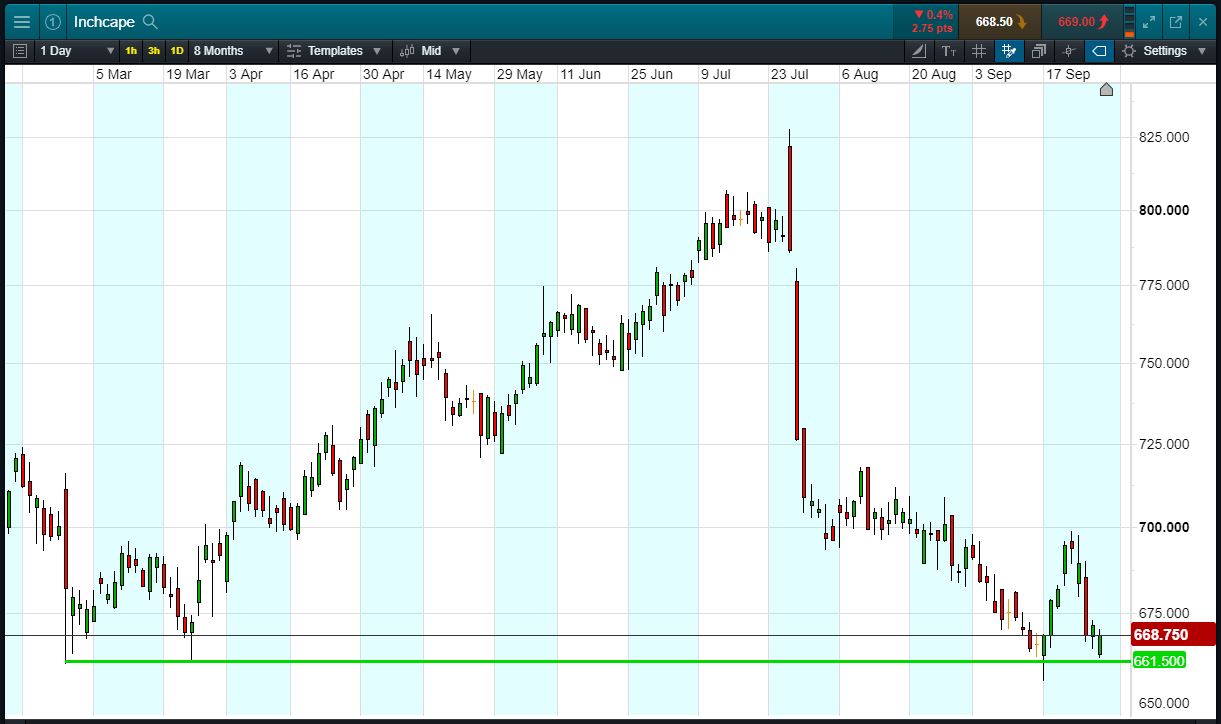The width and height of the screenshot is (1221, 724).
Task: Click the client sentiment bar indicator
Action: [1130, 22]
